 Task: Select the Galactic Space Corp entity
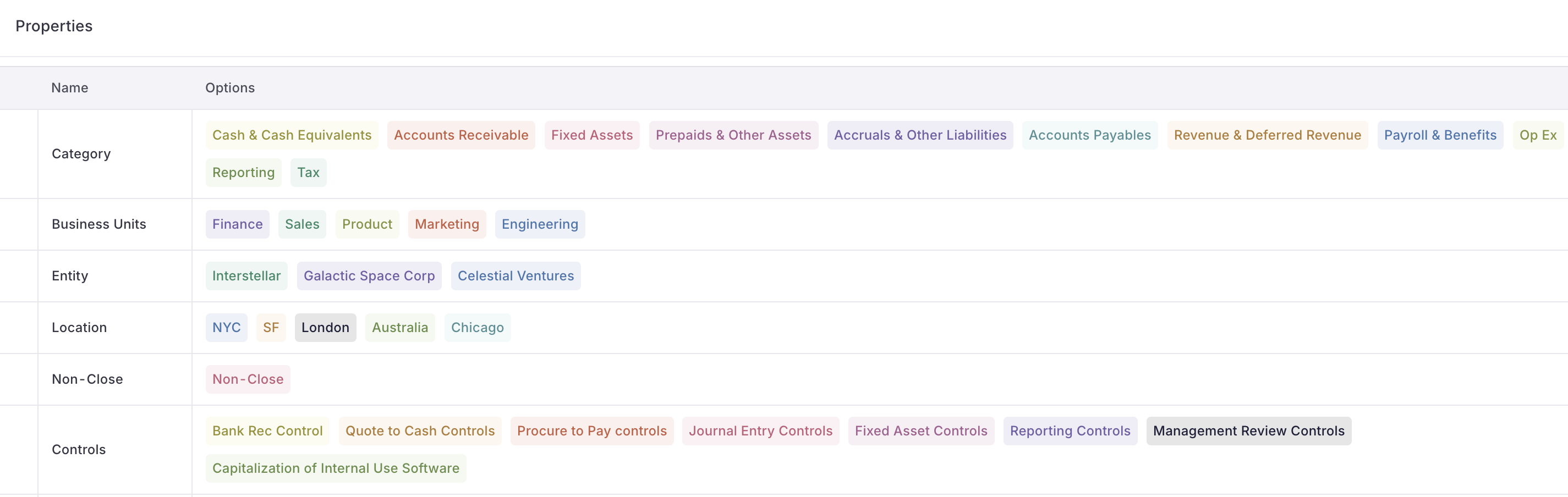tap(369, 275)
